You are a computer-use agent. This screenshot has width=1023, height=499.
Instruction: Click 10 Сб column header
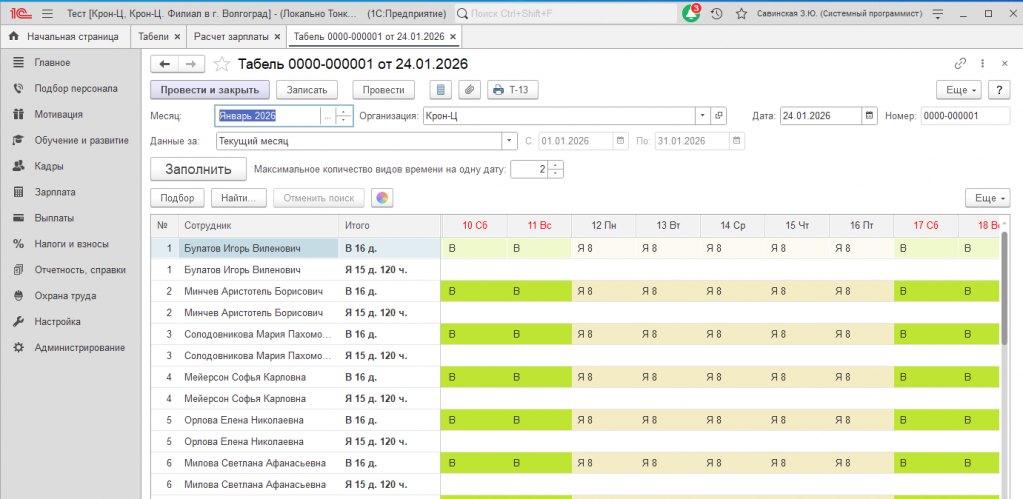475,226
